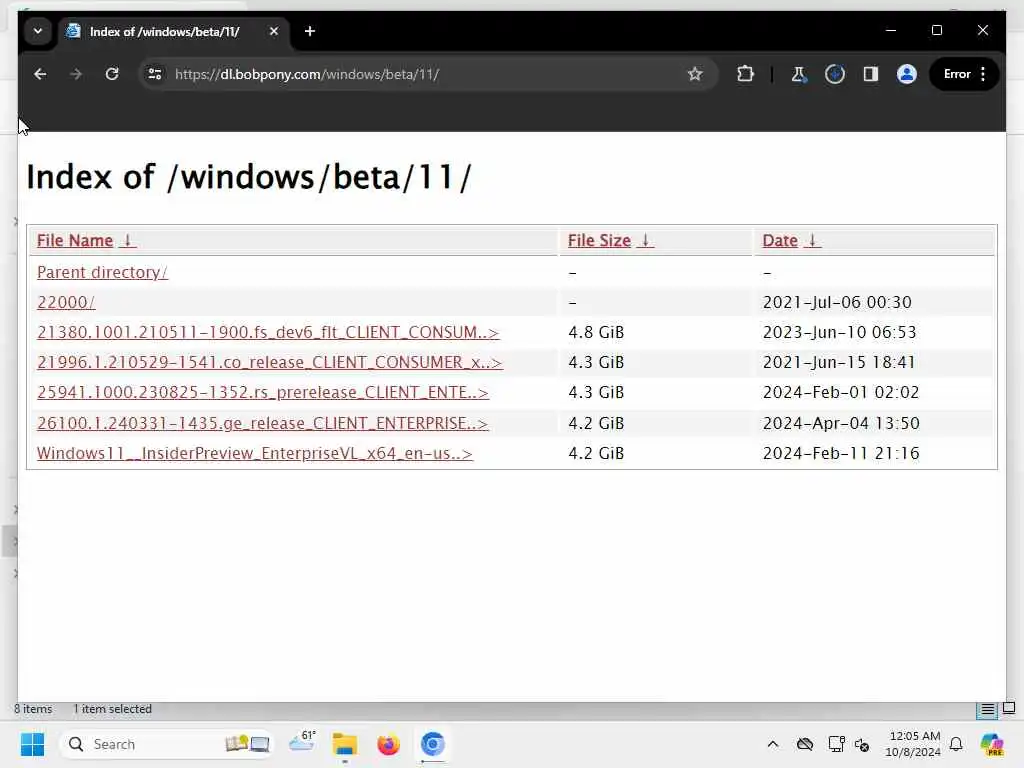Open the muted volume tray icon
Screen dimensions: 1024x768
click(862, 744)
